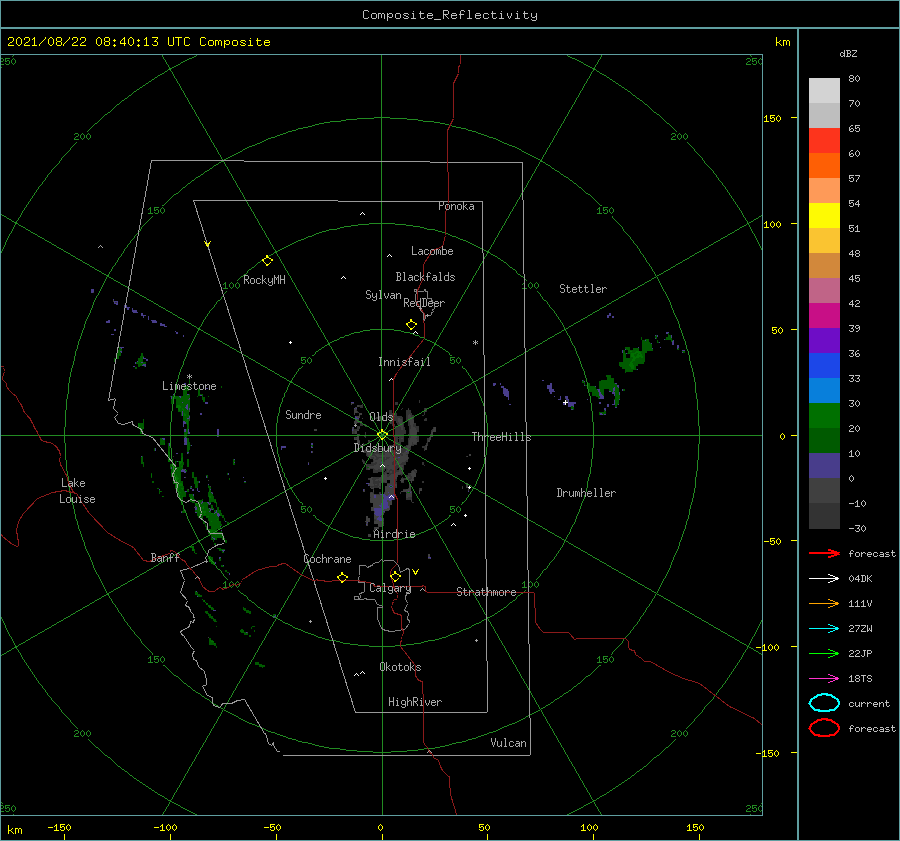Click the red forecast ellipse legend icon

(824, 728)
